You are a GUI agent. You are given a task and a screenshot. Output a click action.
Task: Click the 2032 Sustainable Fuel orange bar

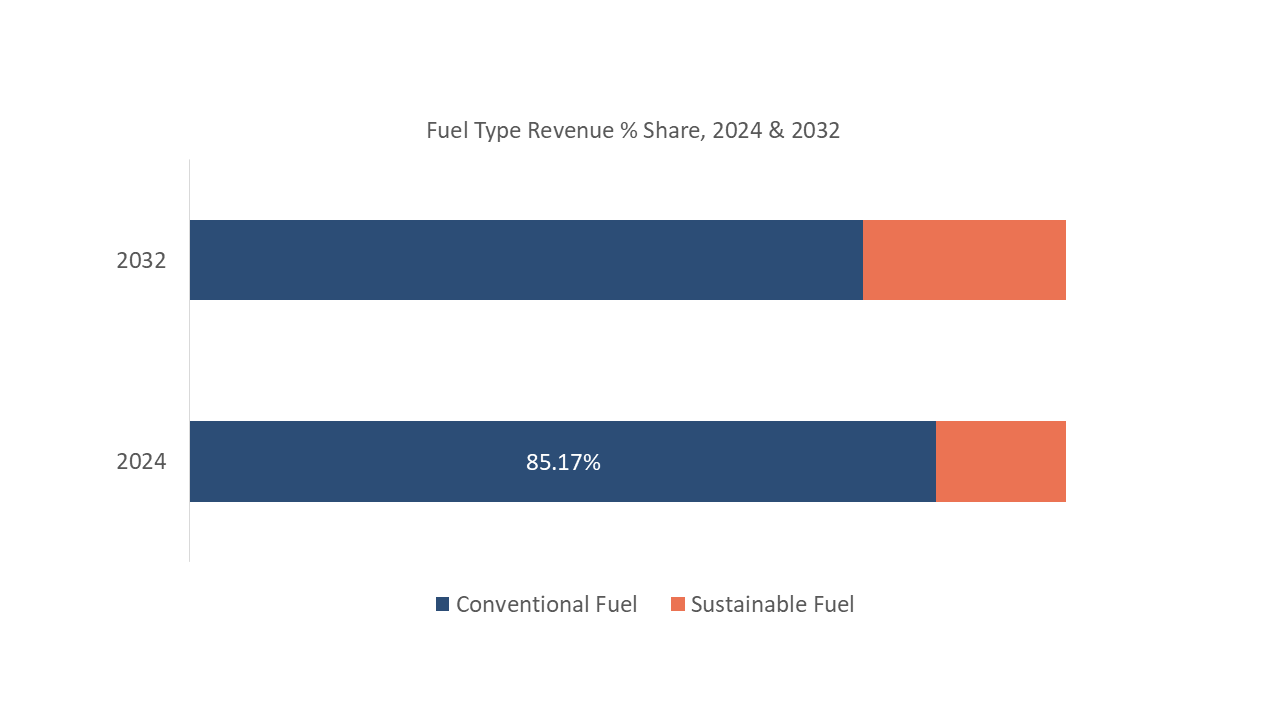tap(964, 260)
